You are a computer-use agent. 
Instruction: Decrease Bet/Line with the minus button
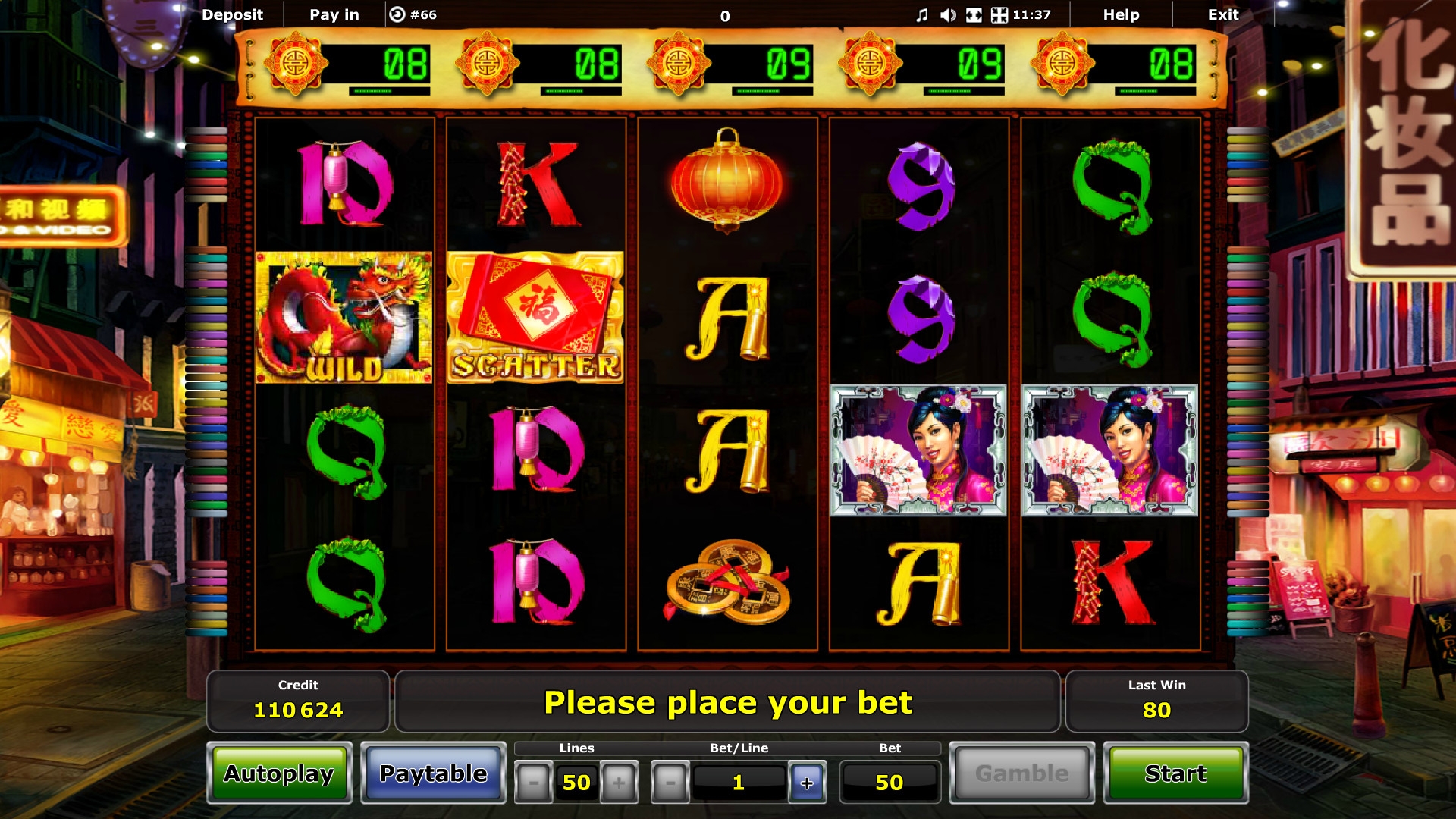coord(670,783)
